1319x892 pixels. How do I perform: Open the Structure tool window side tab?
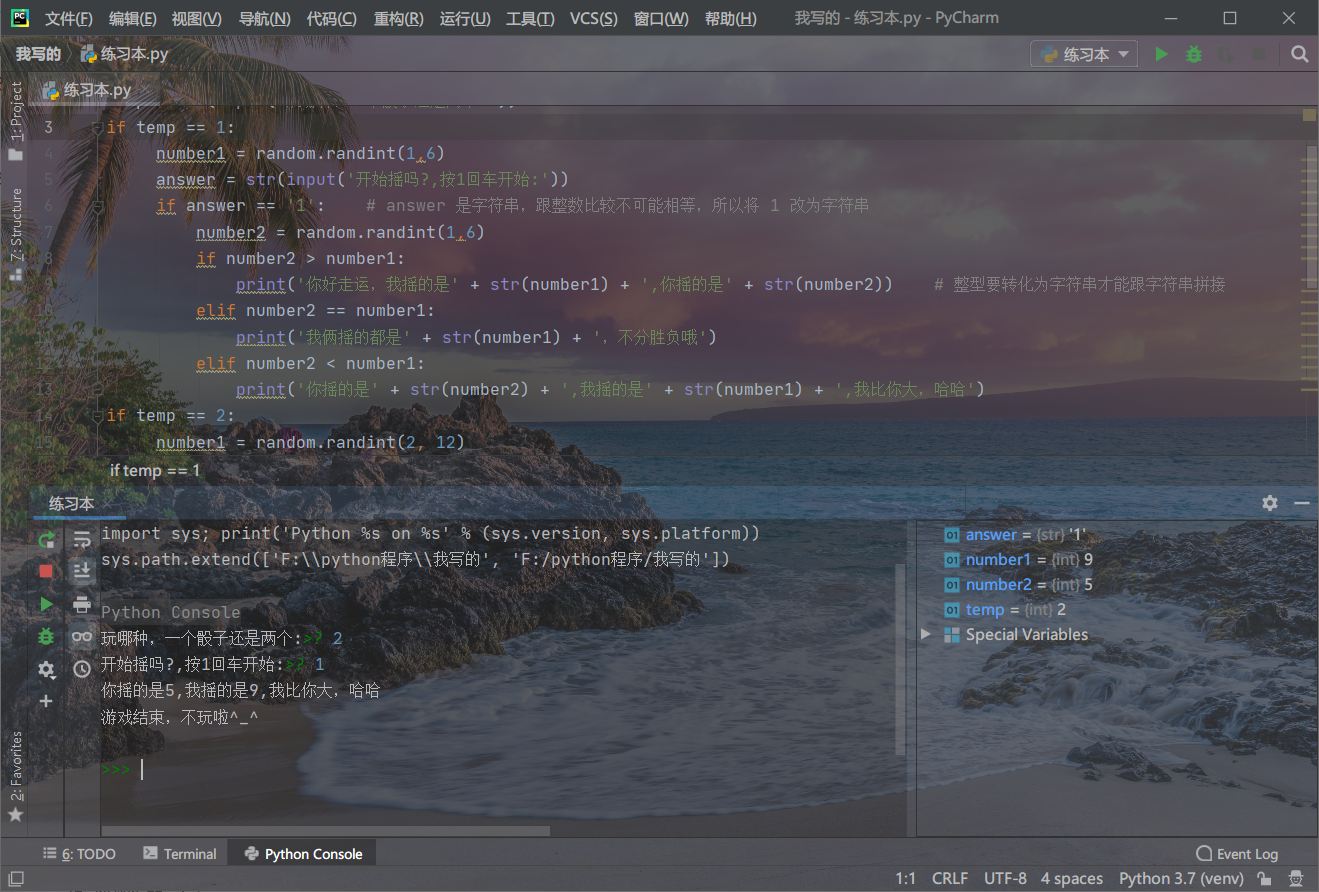click(16, 233)
